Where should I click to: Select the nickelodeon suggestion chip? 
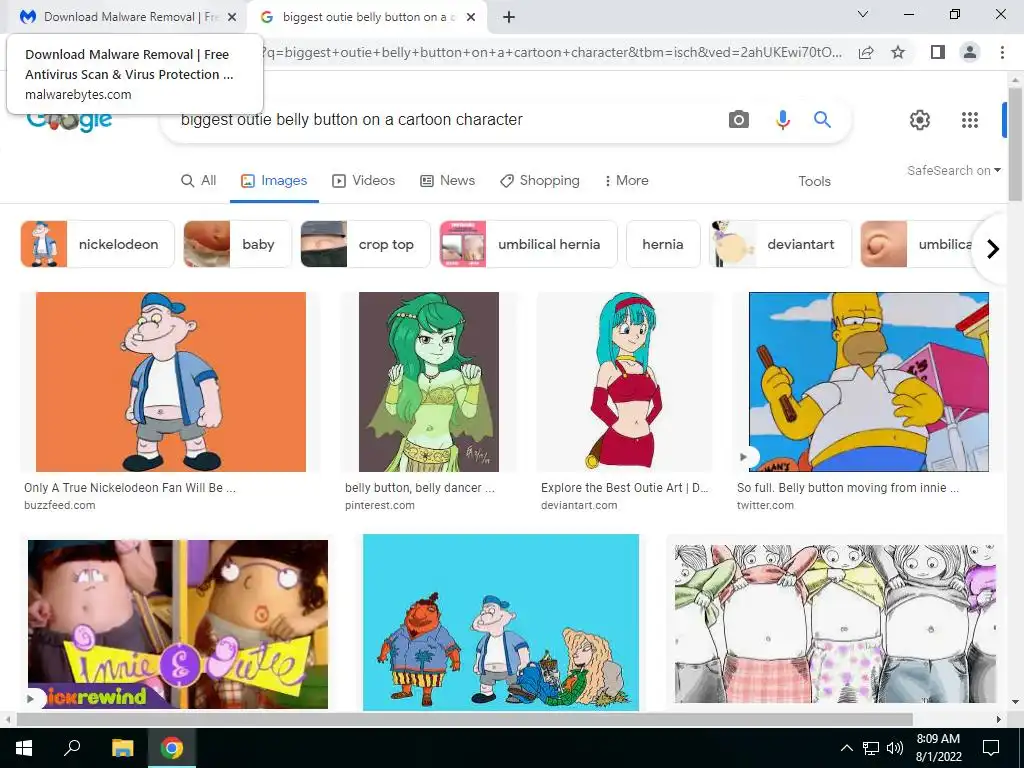point(98,244)
